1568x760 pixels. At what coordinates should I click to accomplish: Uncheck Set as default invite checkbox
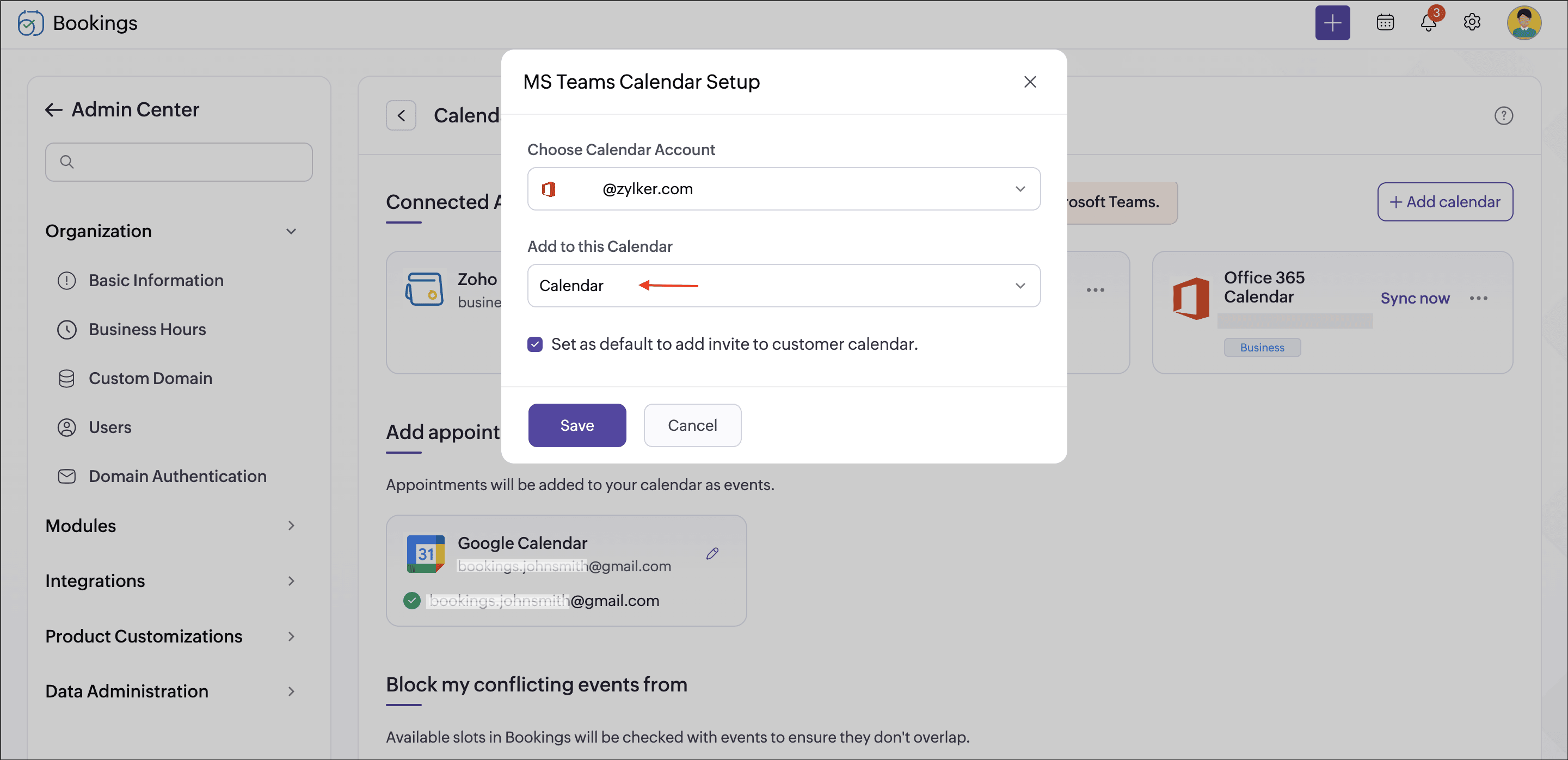tap(535, 344)
